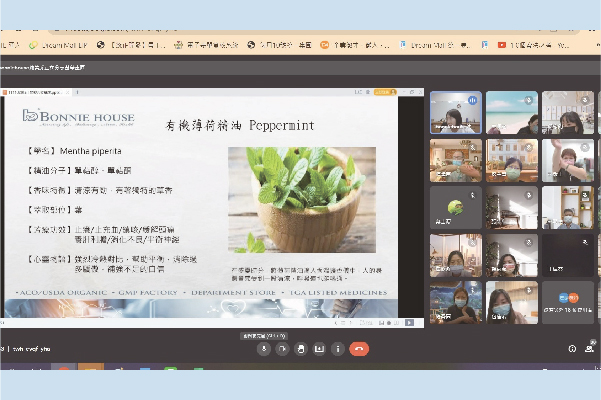
Task: Turn off the camera button
Action: (282, 349)
